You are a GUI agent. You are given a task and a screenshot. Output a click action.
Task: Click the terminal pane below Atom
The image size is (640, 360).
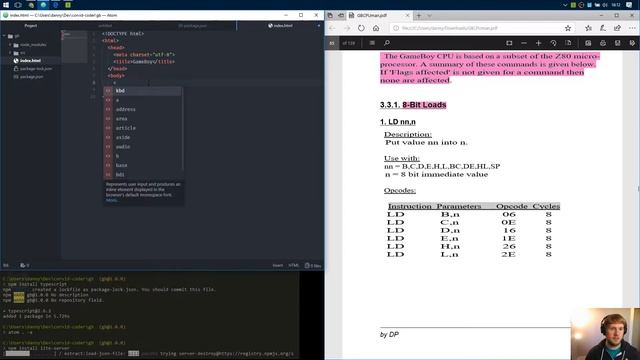point(149,316)
